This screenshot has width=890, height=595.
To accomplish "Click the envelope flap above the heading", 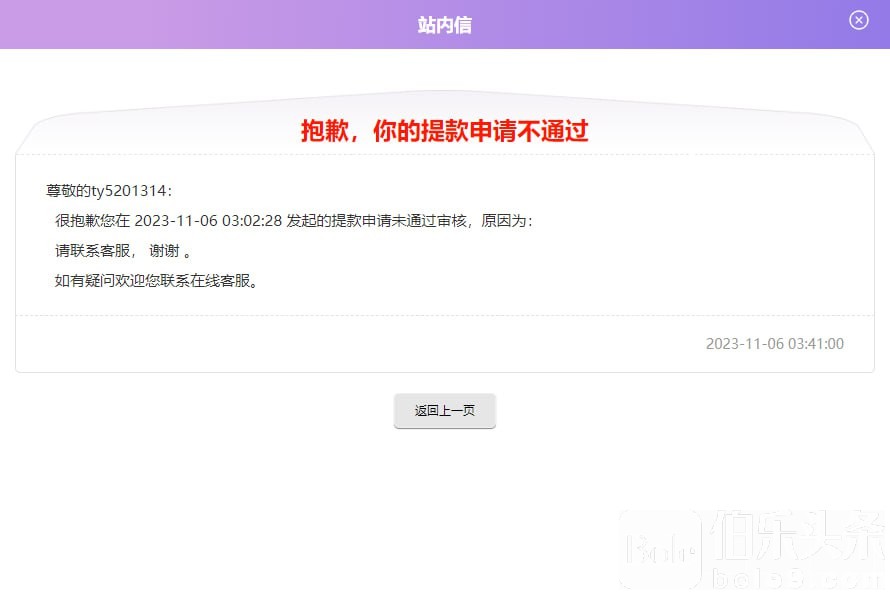I will tap(445, 100).
